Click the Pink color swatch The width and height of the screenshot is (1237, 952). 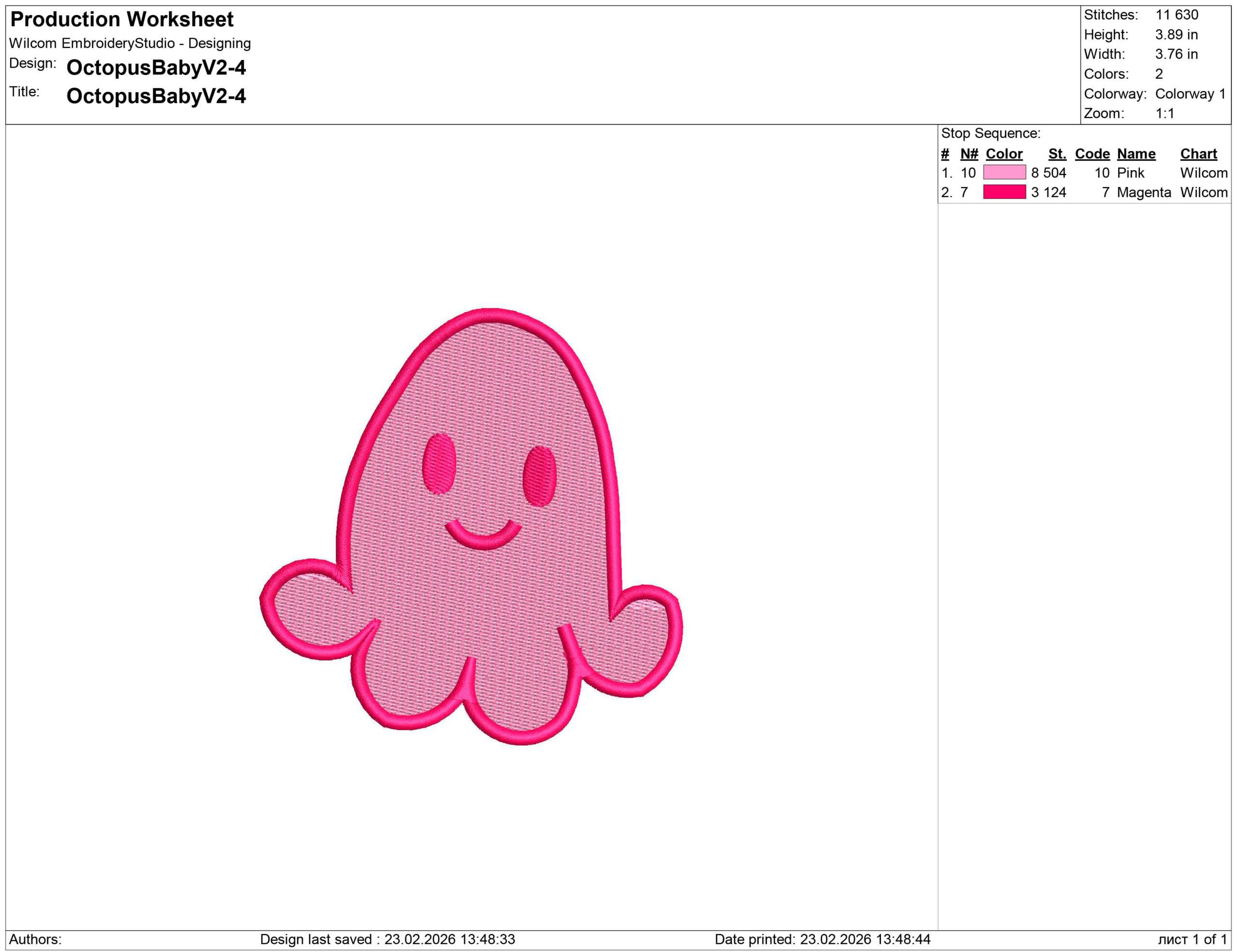pos(1004,172)
